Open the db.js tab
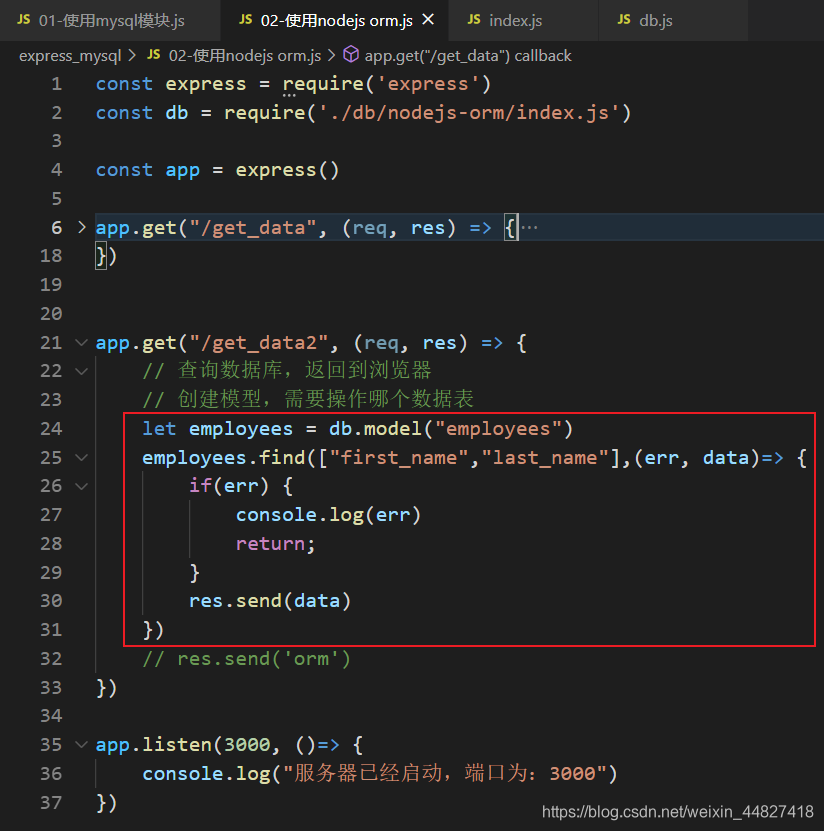This screenshot has height=831, width=824. tap(673, 21)
